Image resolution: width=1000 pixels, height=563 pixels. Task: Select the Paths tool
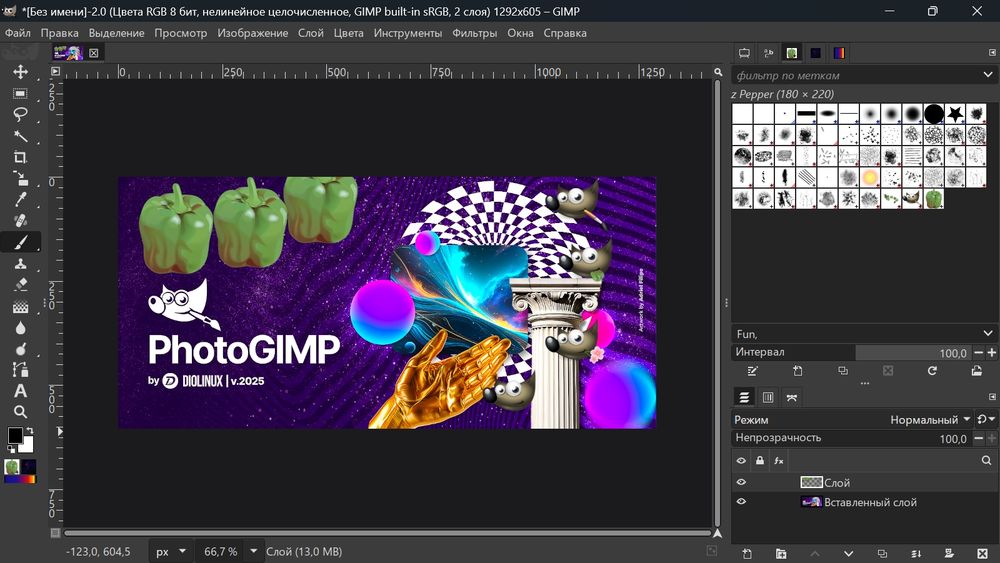20,370
